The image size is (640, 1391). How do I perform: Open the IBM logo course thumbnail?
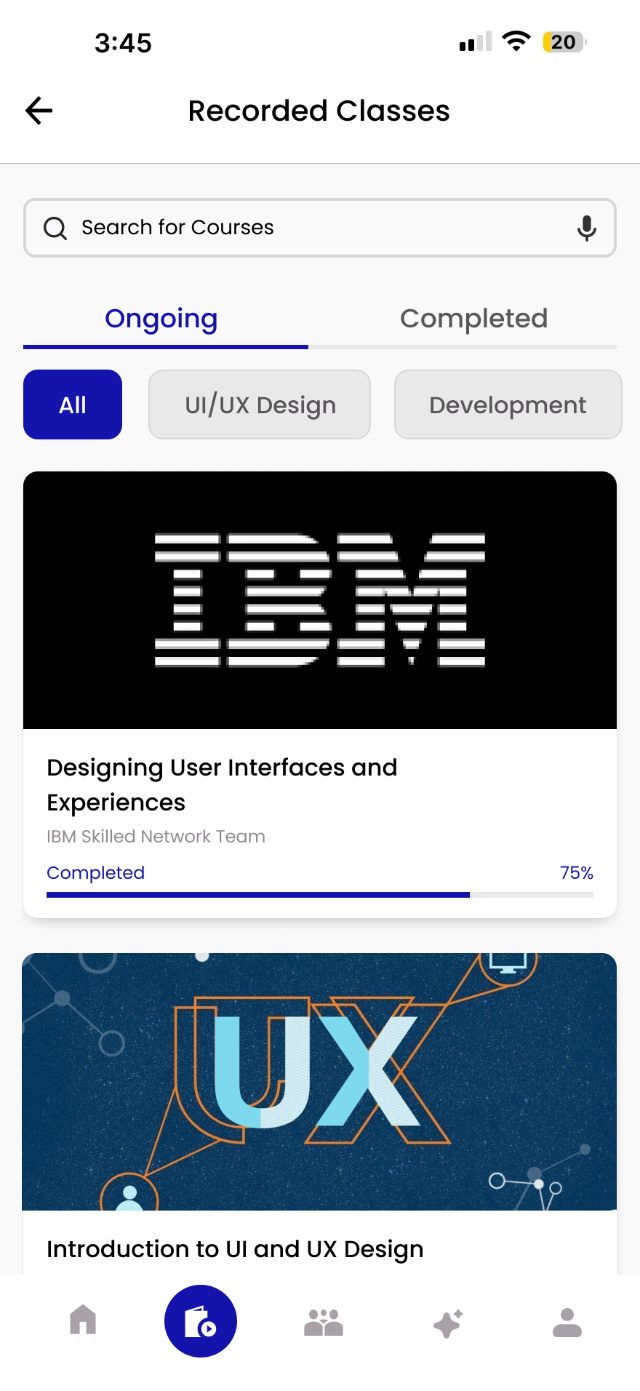click(320, 600)
